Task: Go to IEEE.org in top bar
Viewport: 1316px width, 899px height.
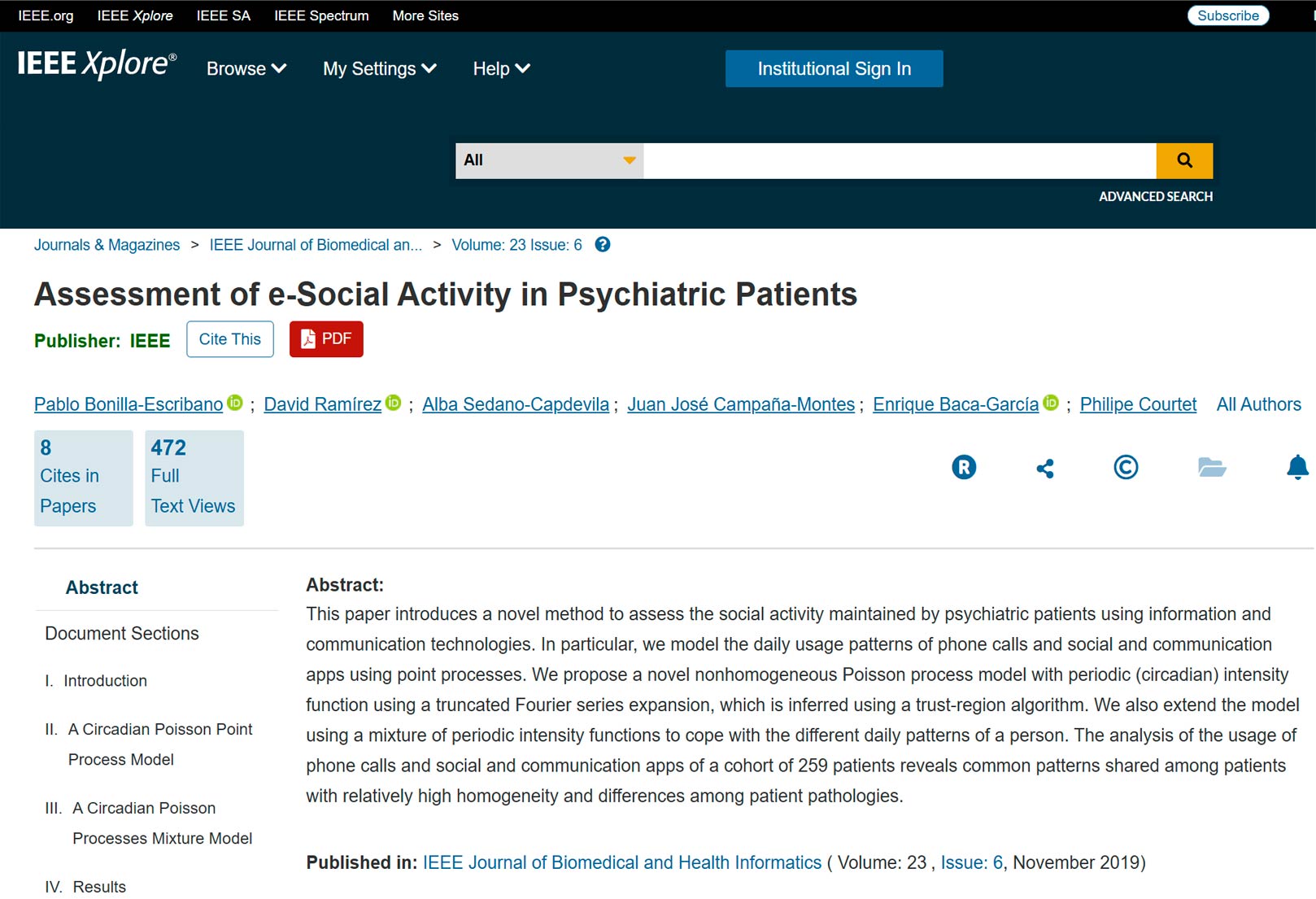Action: point(46,15)
